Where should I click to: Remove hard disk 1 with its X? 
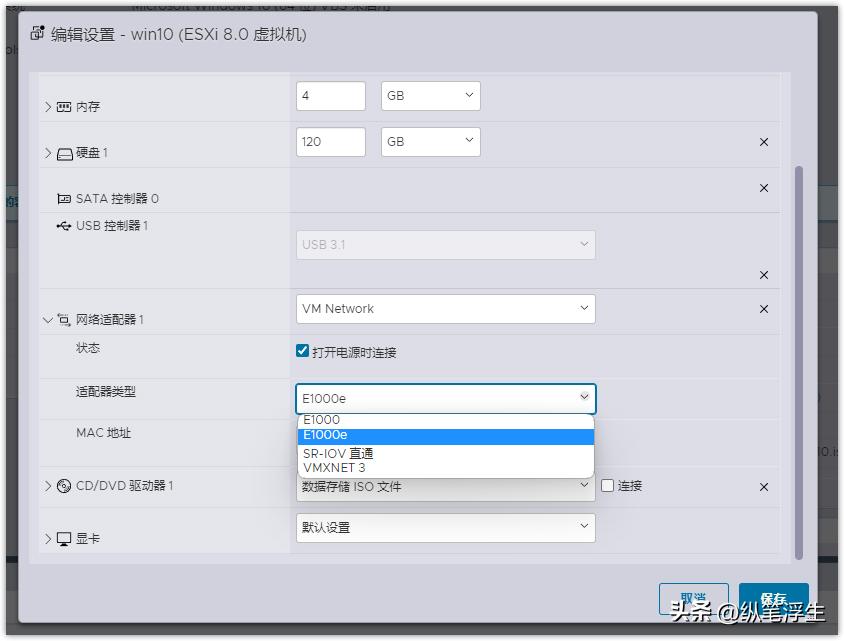click(763, 142)
